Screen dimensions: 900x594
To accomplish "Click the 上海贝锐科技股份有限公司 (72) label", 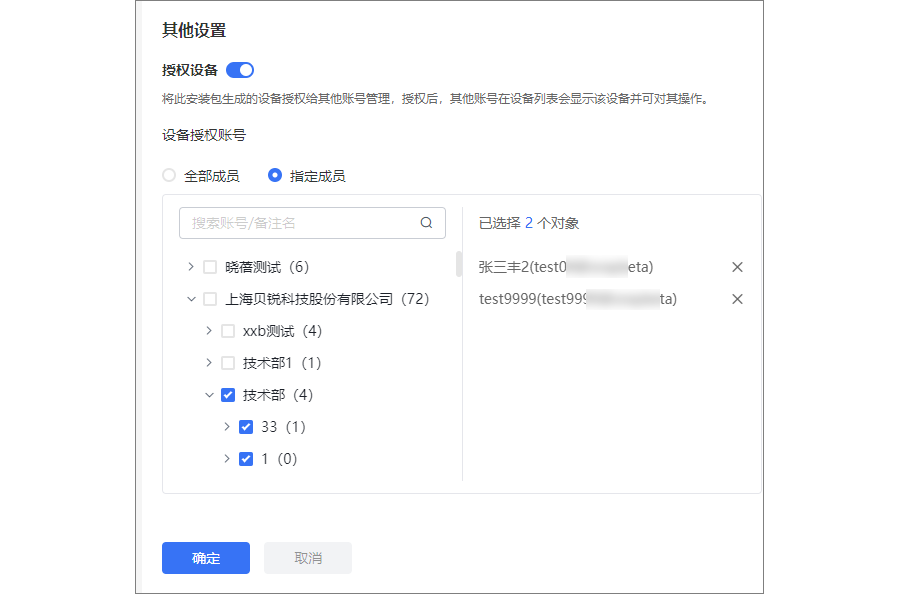I will 327,299.
